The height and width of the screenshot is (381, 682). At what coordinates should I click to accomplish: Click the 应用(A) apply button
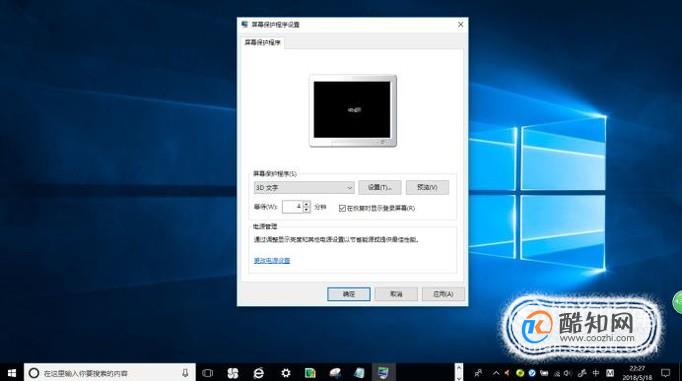point(443,294)
